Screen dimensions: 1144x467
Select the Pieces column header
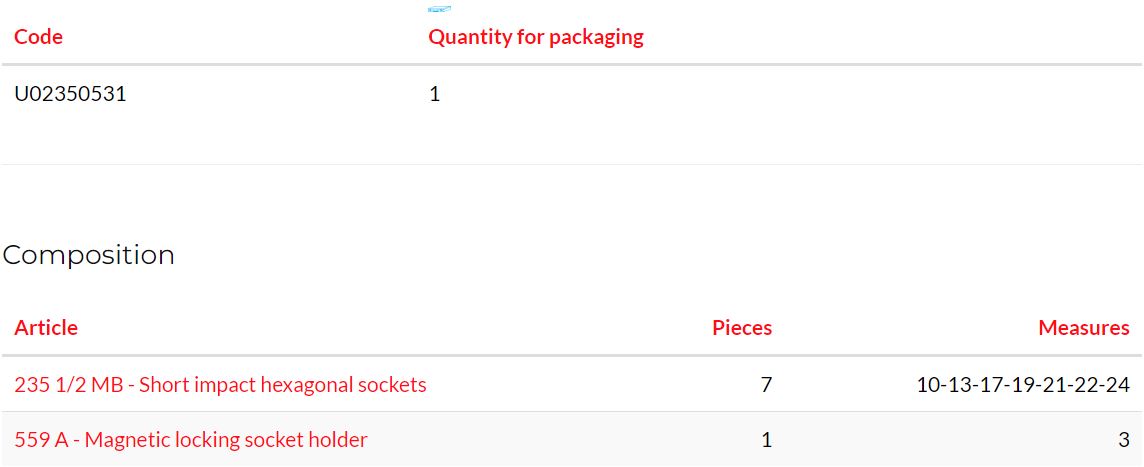coord(742,328)
